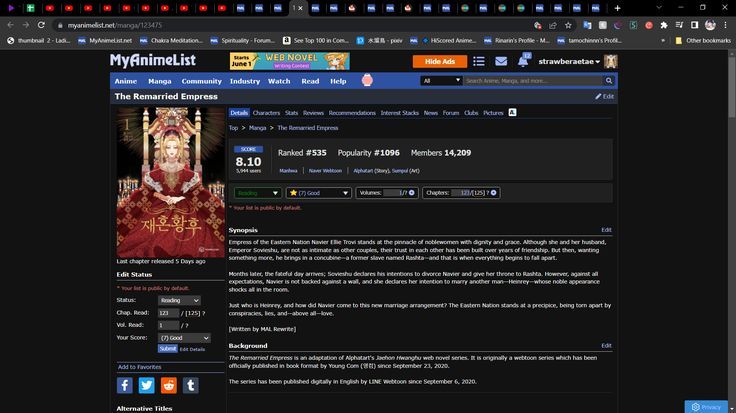The width and height of the screenshot is (736, 413).
Task: Bookmark this page with the star icon
Action: coord(568,25)
